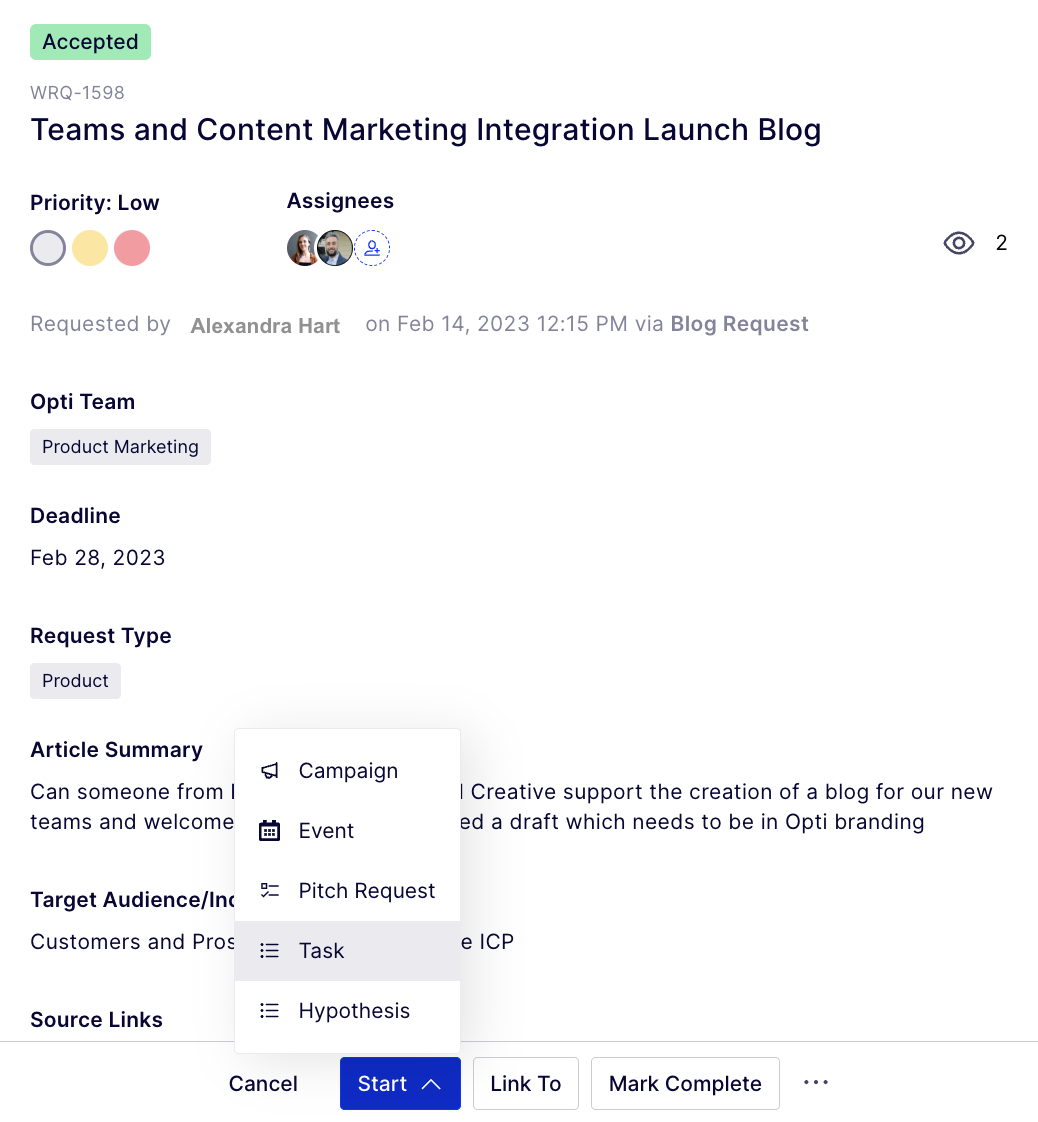This screenshot has width=1038, height=1122.
Task: Open the Blog Request form link
Action: point(739,324)
